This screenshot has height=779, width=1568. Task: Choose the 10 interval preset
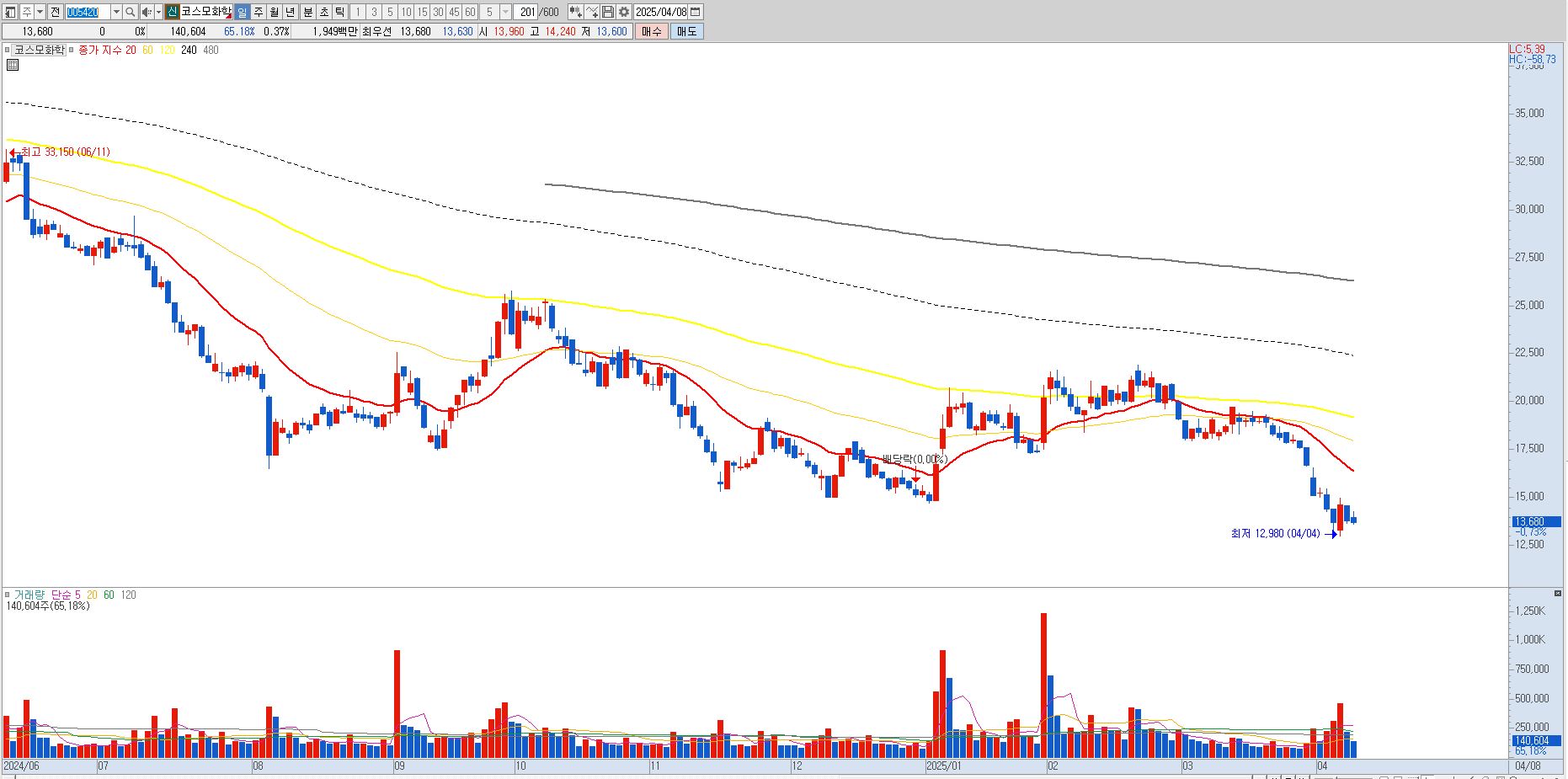pos(406,12)
